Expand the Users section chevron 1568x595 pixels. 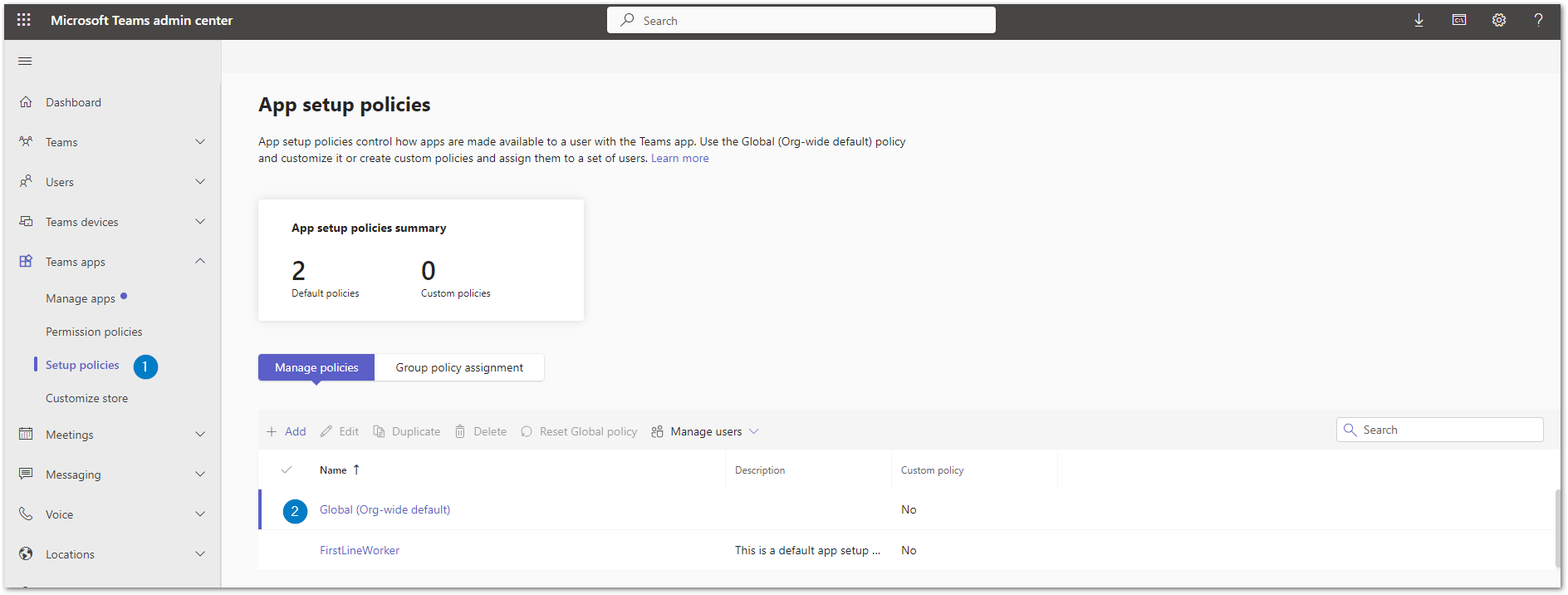200,182
